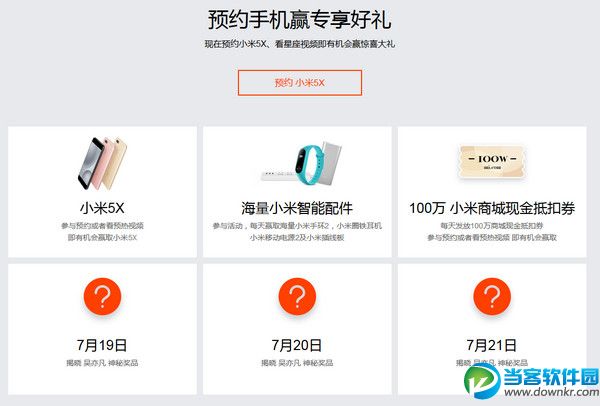The height and width of the screenshot is (406, 600).
Task: Open the 小米5X phones product image
Action: coord(102,163)
